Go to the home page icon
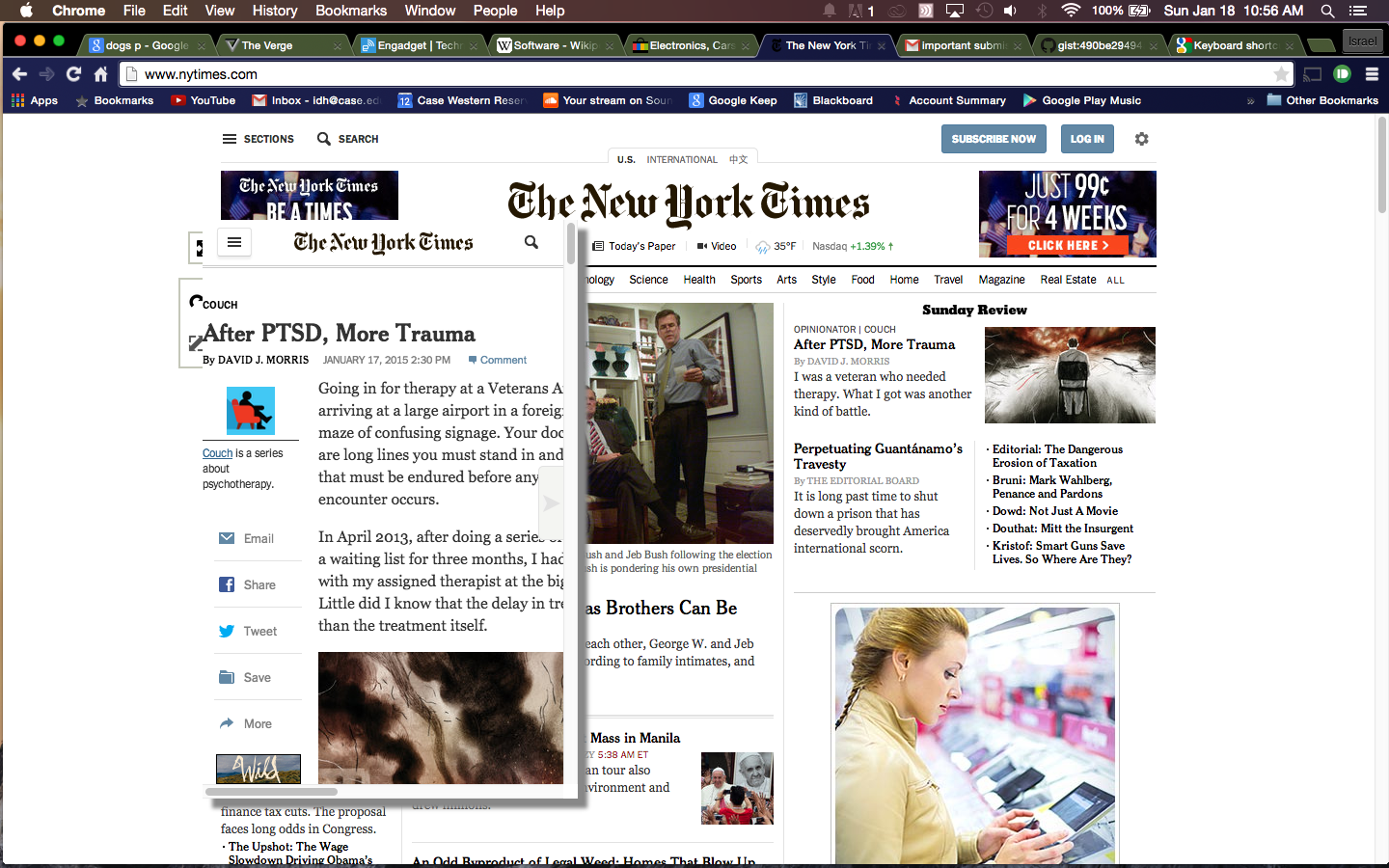Viewport: 1389px width, 868px height. 100,74
